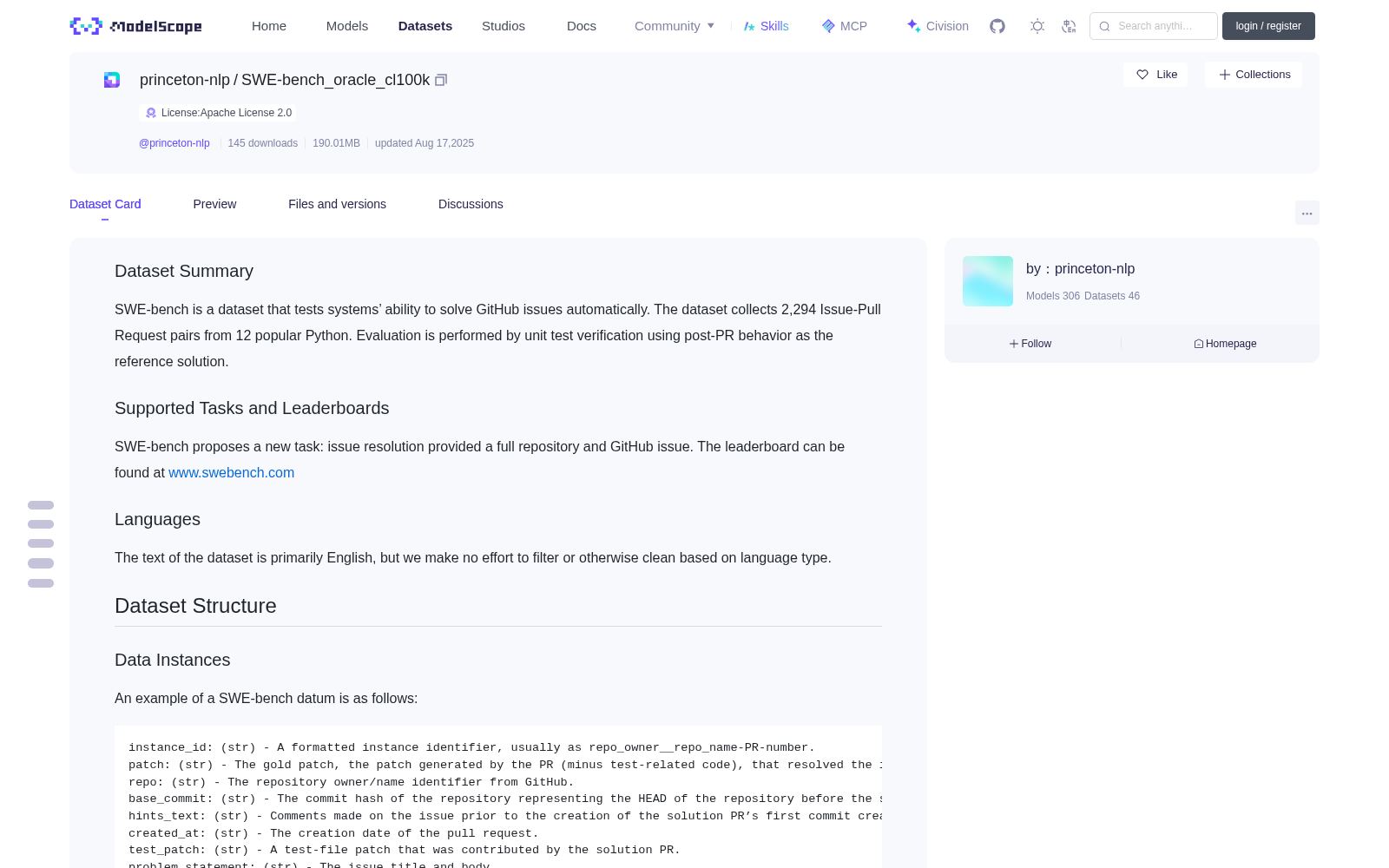Copy dataset name with the copy icon

pyautogui.click(x=441, y=80)
